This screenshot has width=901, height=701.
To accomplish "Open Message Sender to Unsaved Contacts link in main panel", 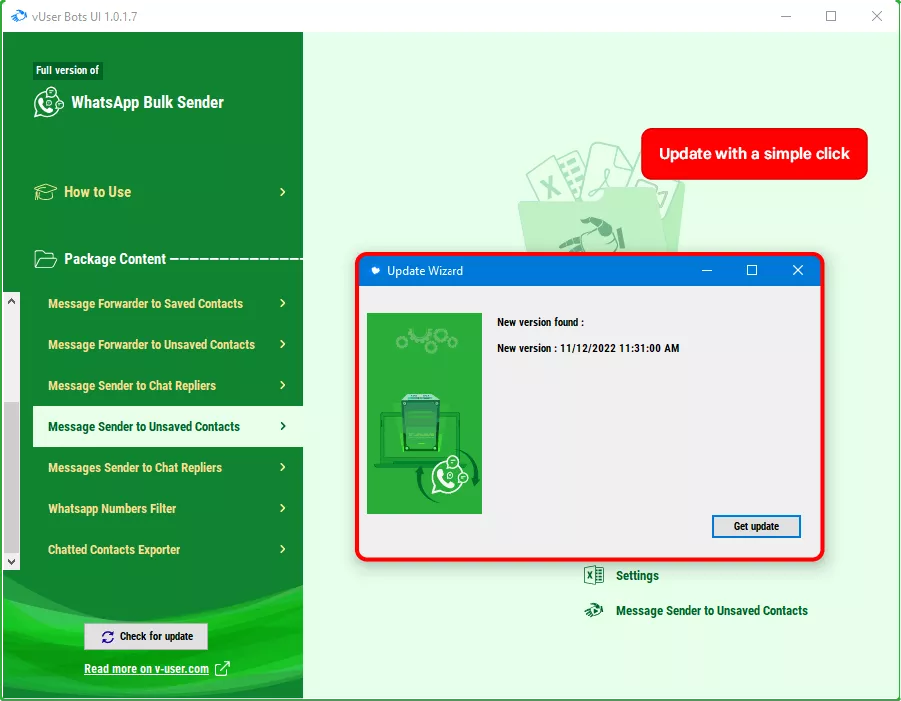I will point(711,611).
